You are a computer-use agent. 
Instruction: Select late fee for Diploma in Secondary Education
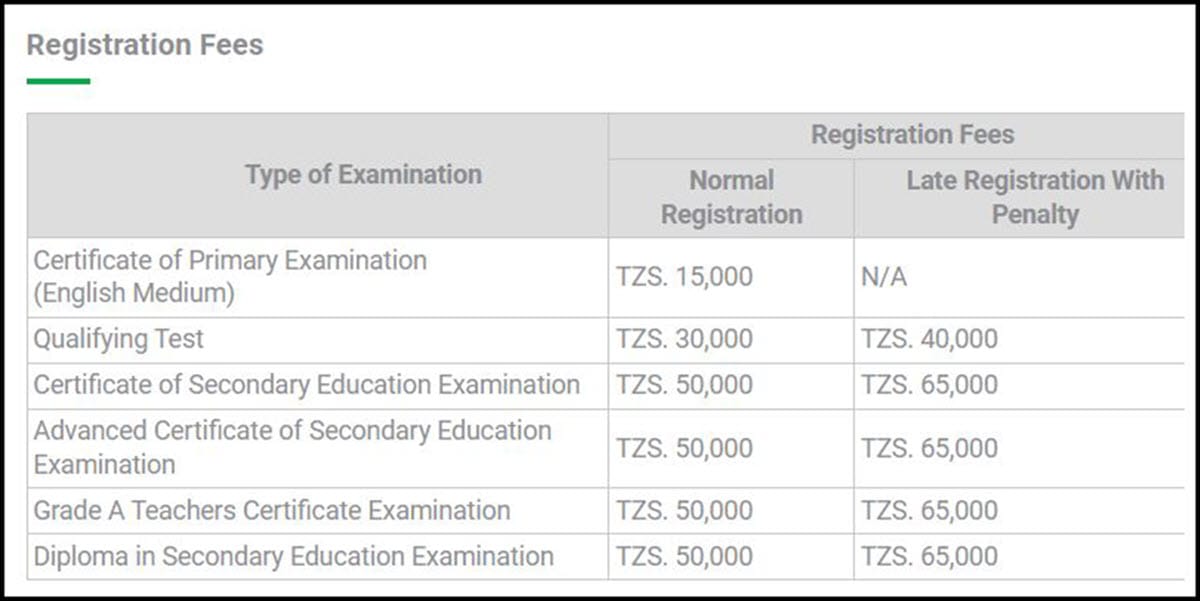pyautogui.click(x=929, y=556)
